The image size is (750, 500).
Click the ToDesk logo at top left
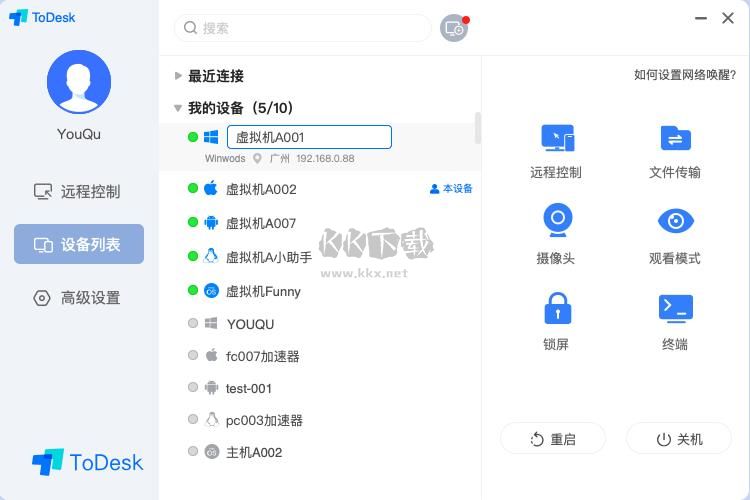(x=42, y=18)
